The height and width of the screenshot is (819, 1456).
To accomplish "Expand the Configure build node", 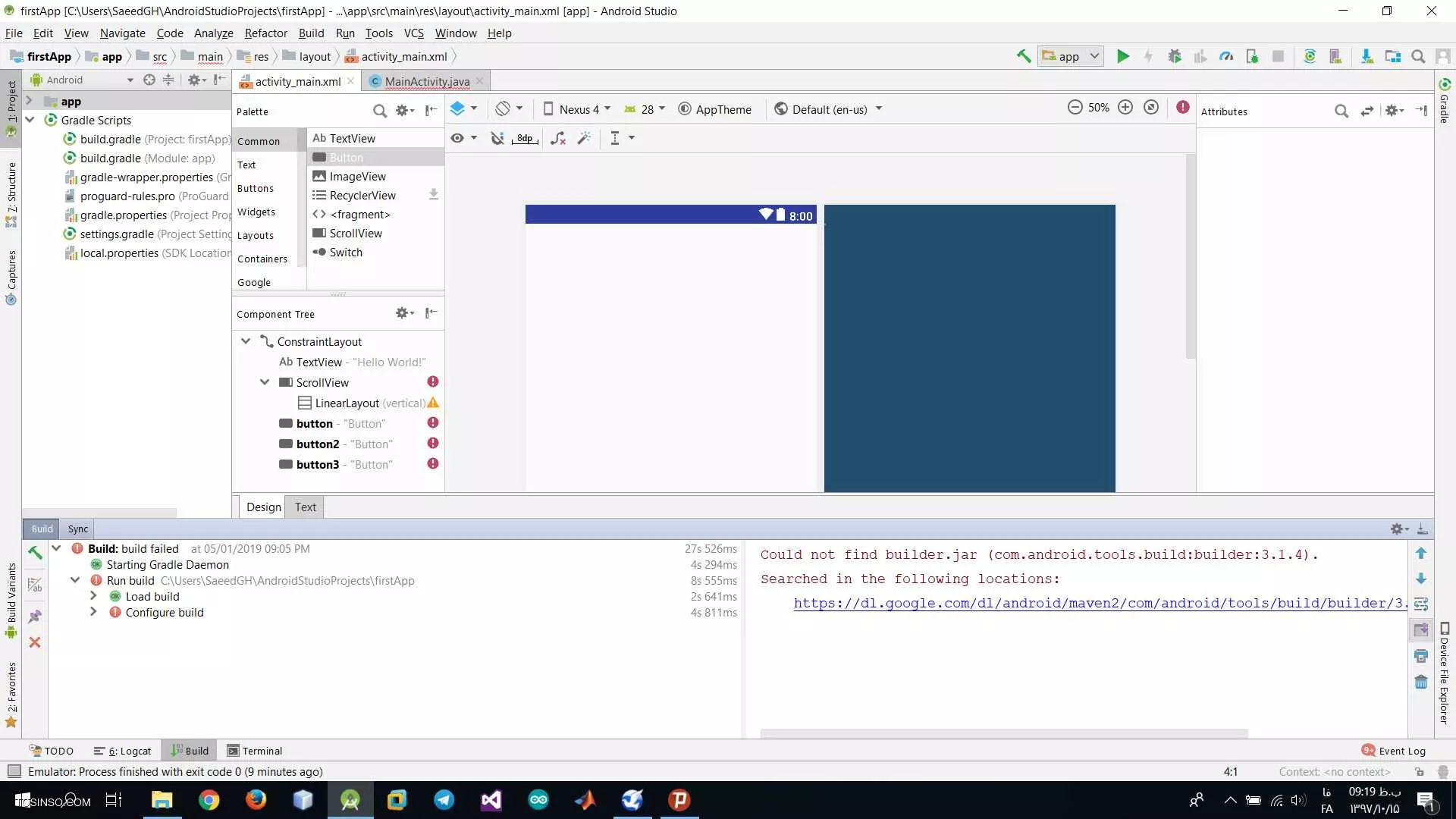I will [x=93, y=612].
